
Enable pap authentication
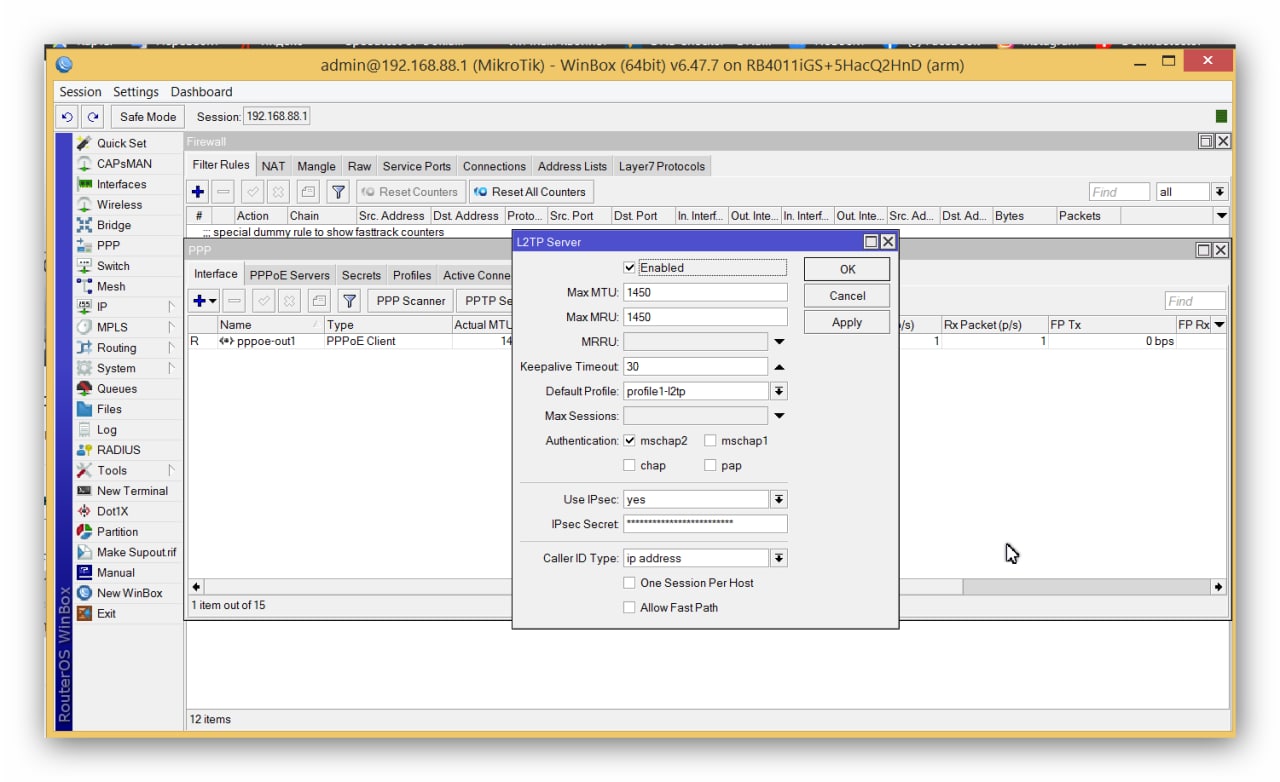pos(710,466)
